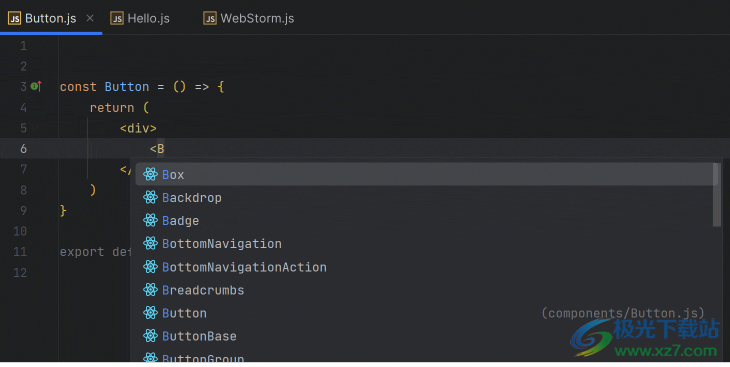Place cursor after <B on line 6
Screen dimensions: 730x367
click(164, 149)
